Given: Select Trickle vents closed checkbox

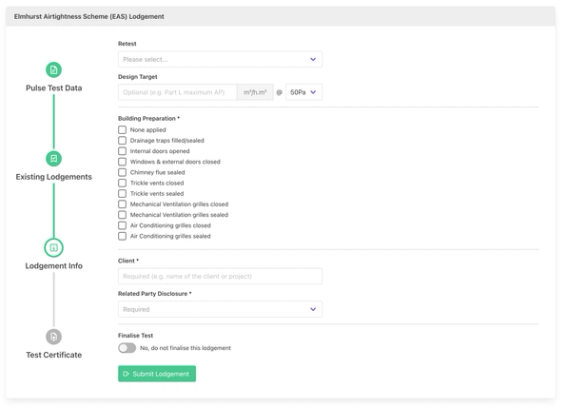Looking at the screenshot, I should click(x=123, y=183).
